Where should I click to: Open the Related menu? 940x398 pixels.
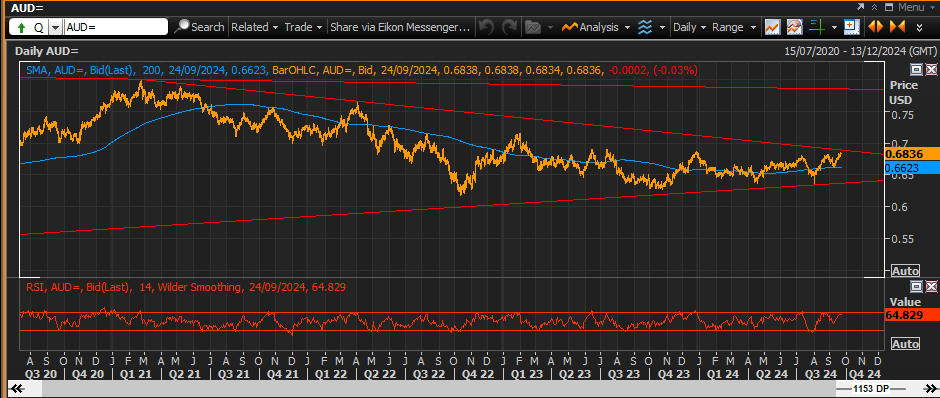click(255, 27)
